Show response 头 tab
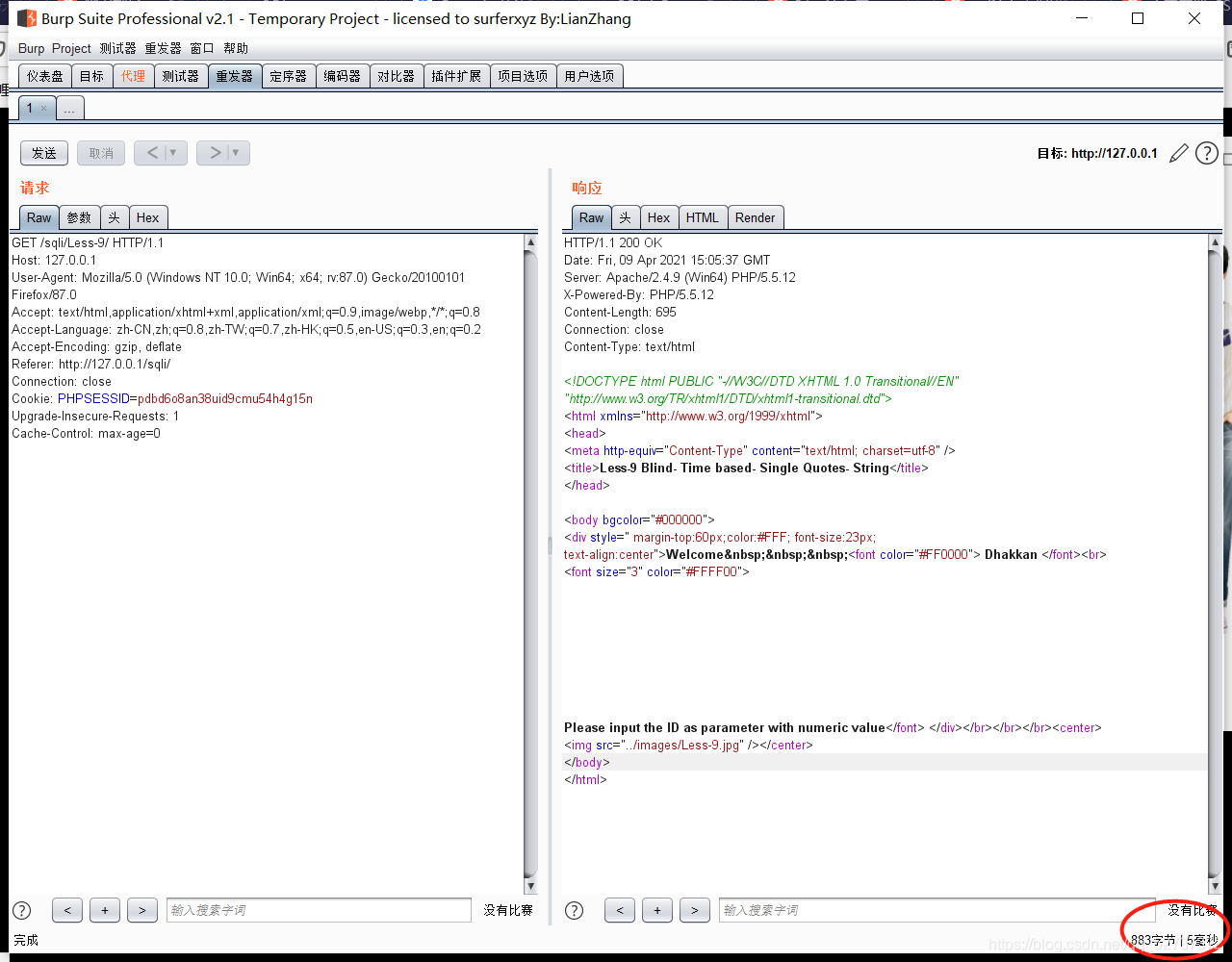The image size is (1232, 962). 626,217
